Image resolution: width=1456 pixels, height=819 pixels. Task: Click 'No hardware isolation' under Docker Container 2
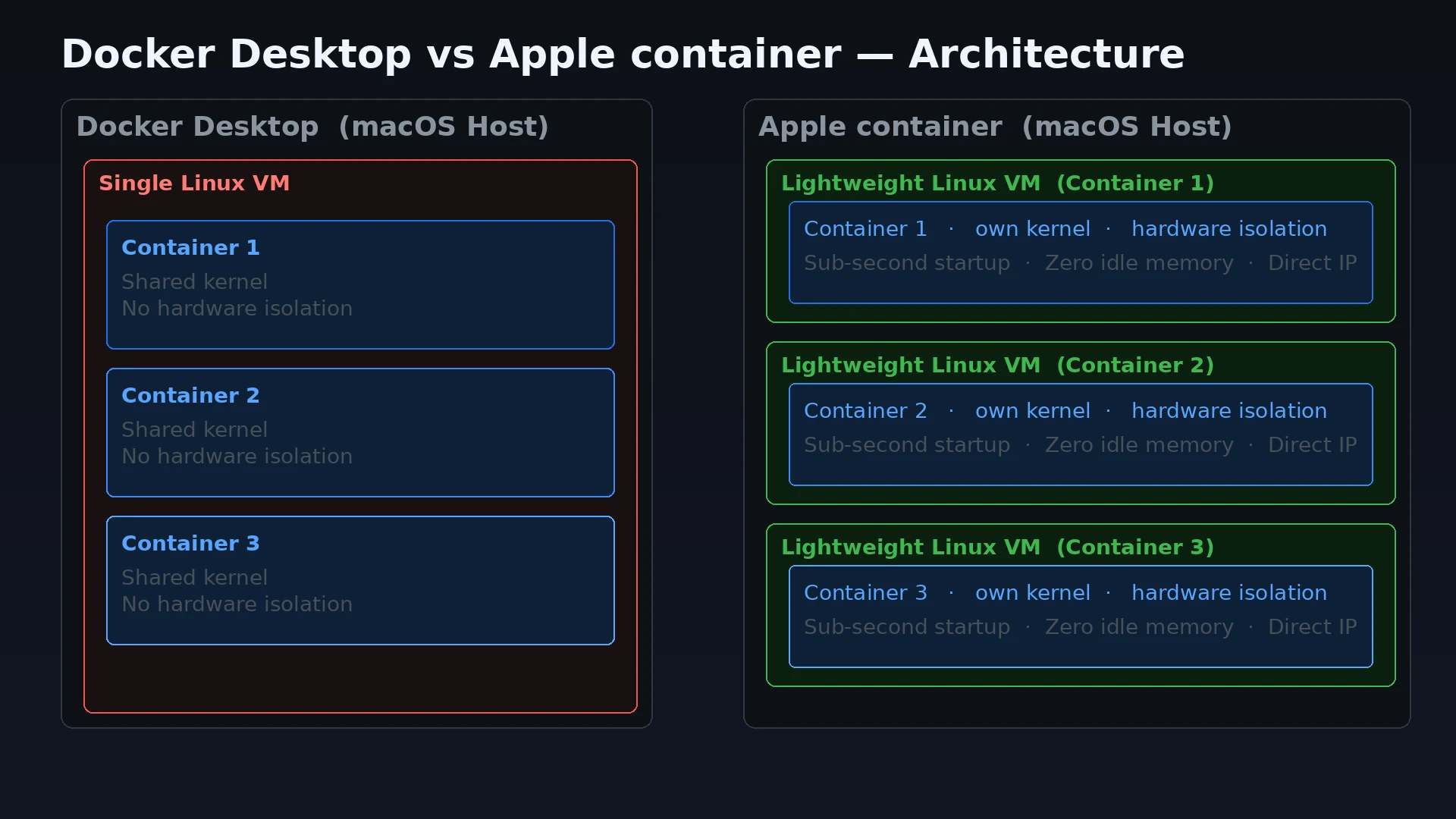tap(237, 457)
